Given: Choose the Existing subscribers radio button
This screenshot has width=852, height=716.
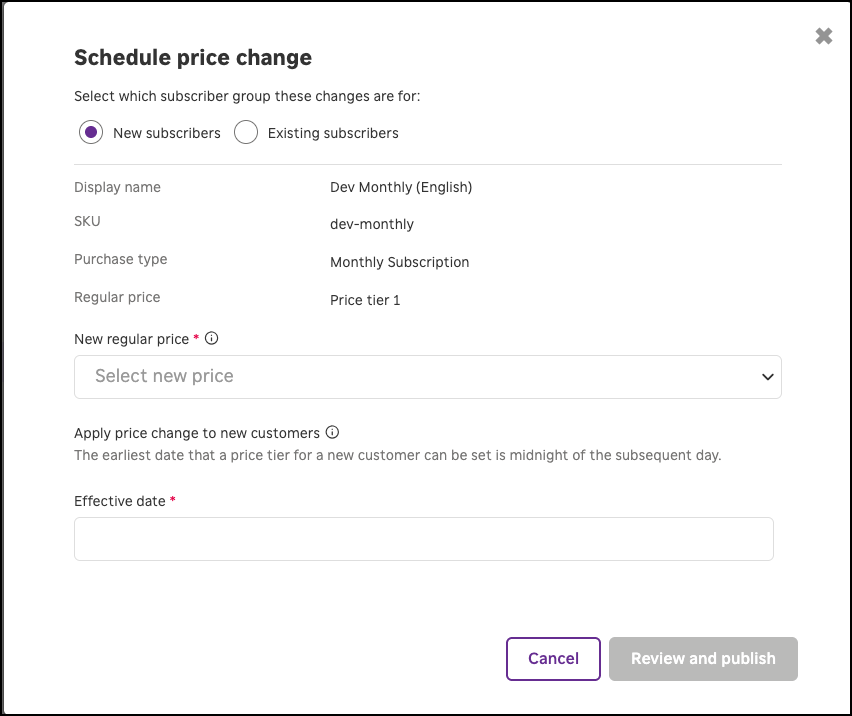Looking at the screenshot, I should point(246,133).
